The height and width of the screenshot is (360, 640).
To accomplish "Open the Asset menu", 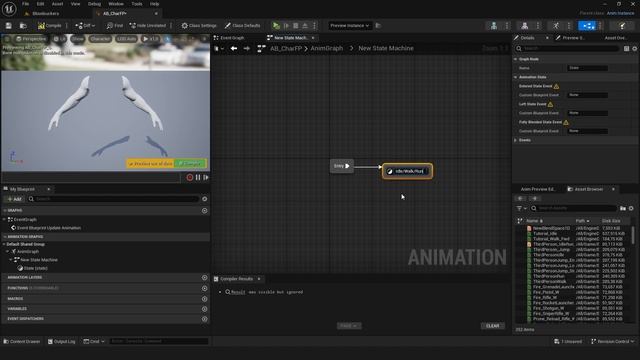I will (x=57, y=4).
